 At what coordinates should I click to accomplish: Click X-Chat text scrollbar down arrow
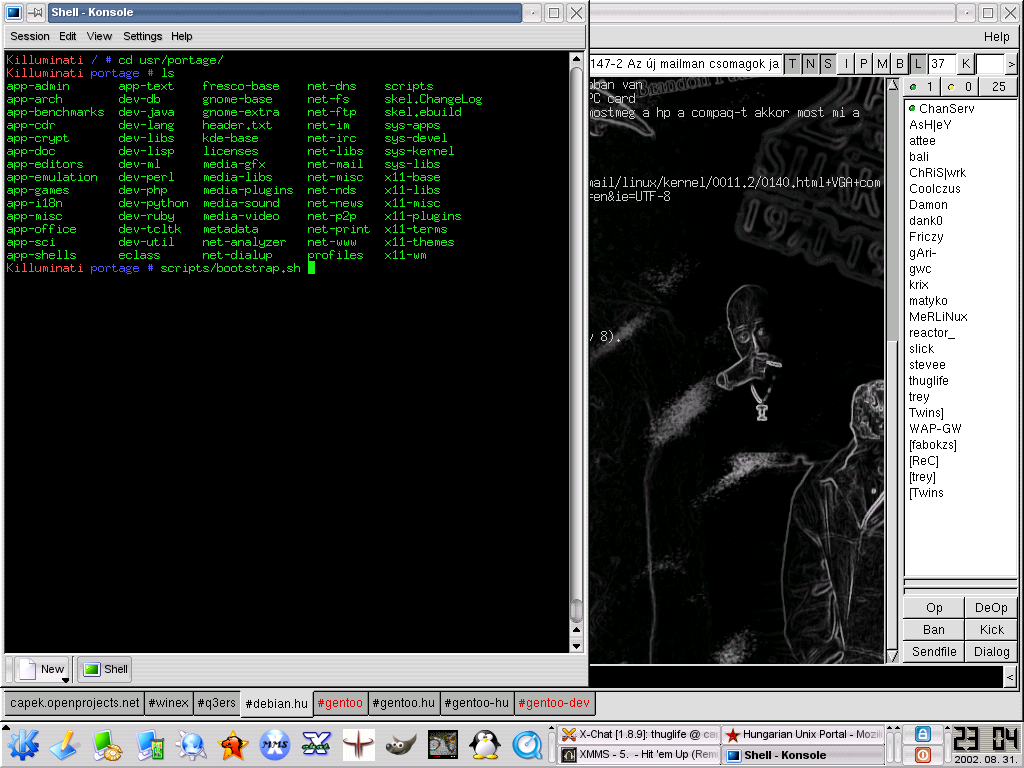(893, 656)
